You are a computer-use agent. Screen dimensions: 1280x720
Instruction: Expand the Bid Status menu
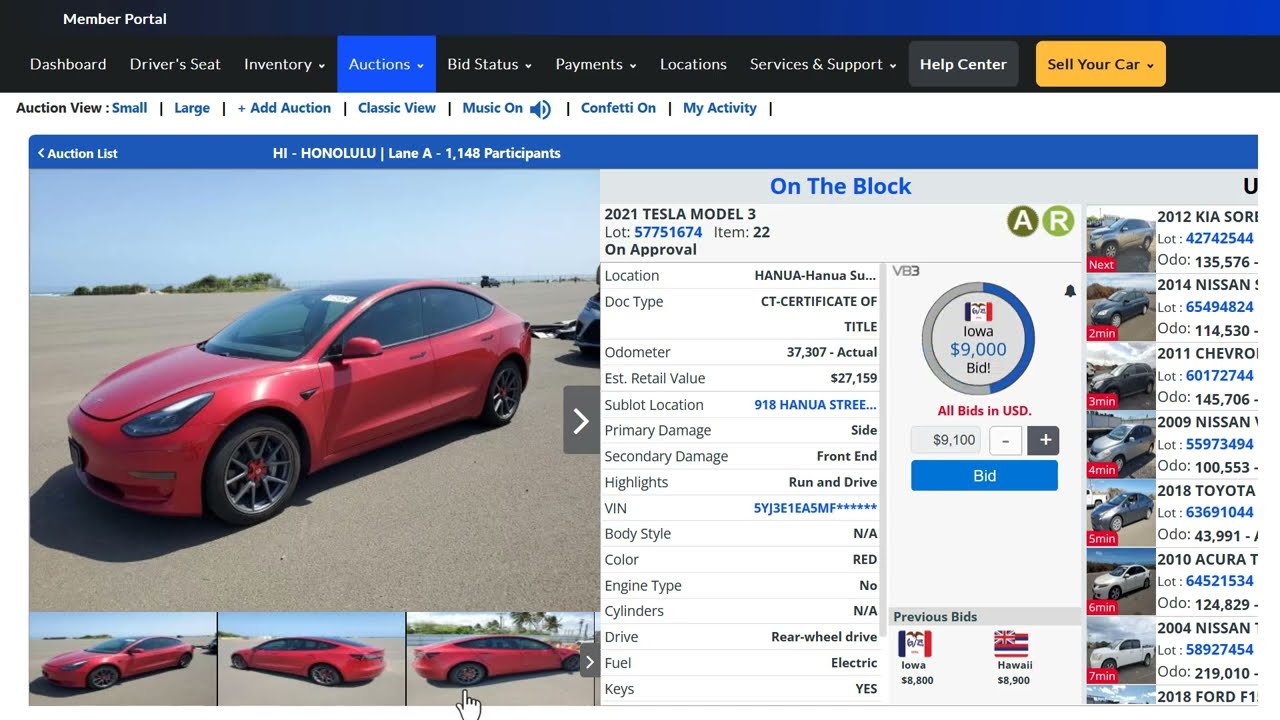489,64
